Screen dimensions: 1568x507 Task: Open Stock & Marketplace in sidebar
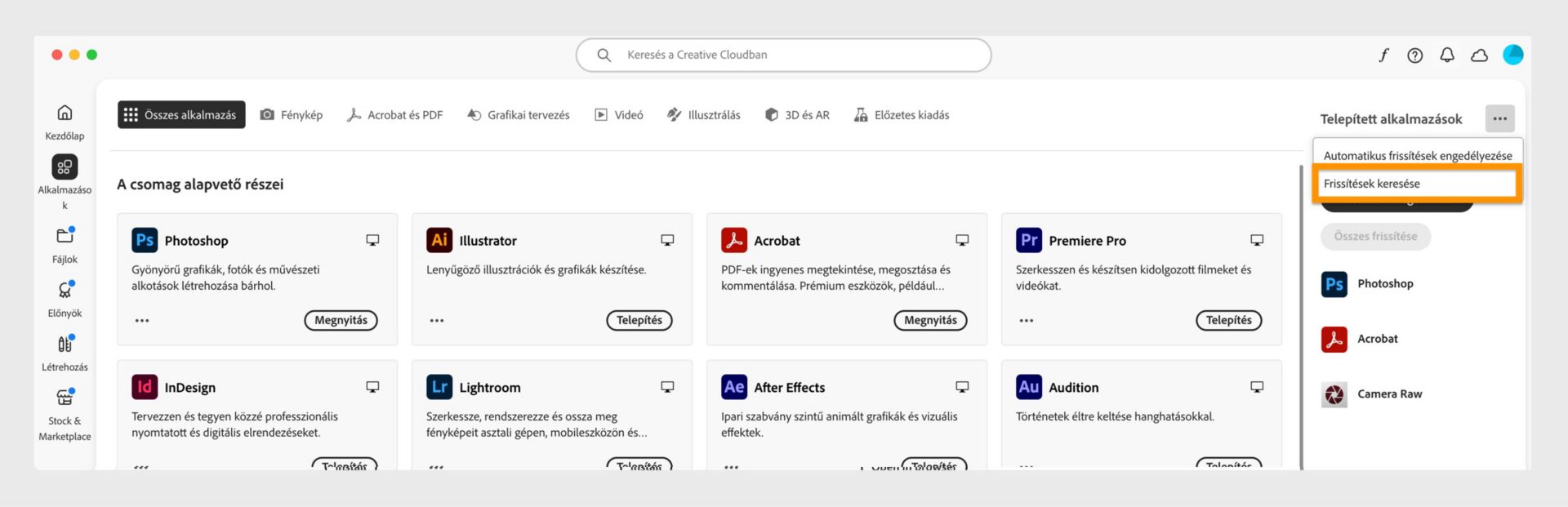pyautogui.click(x=65, y=398)
